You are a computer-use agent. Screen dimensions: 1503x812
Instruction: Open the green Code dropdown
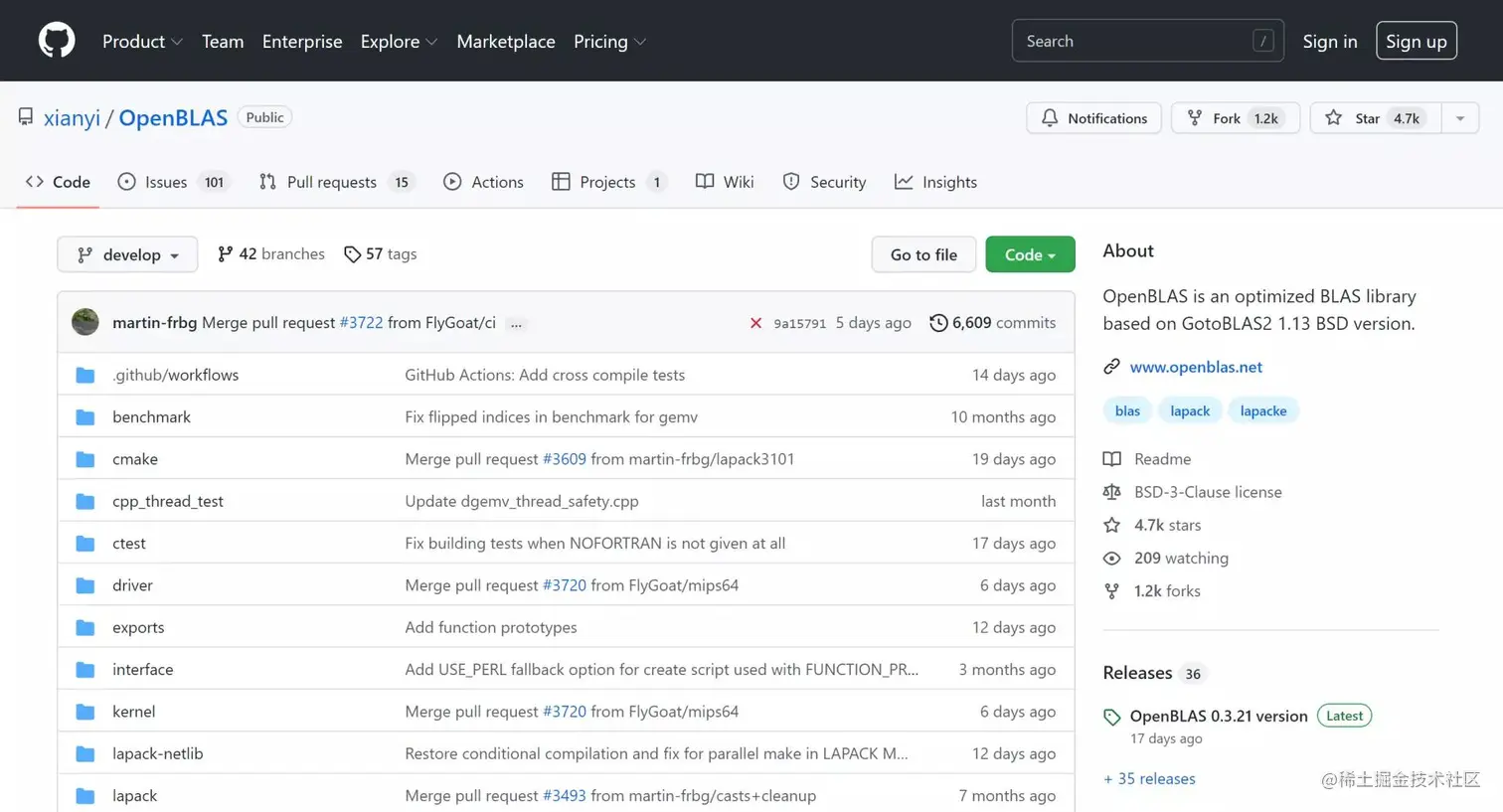click(x=1030, y=254)
